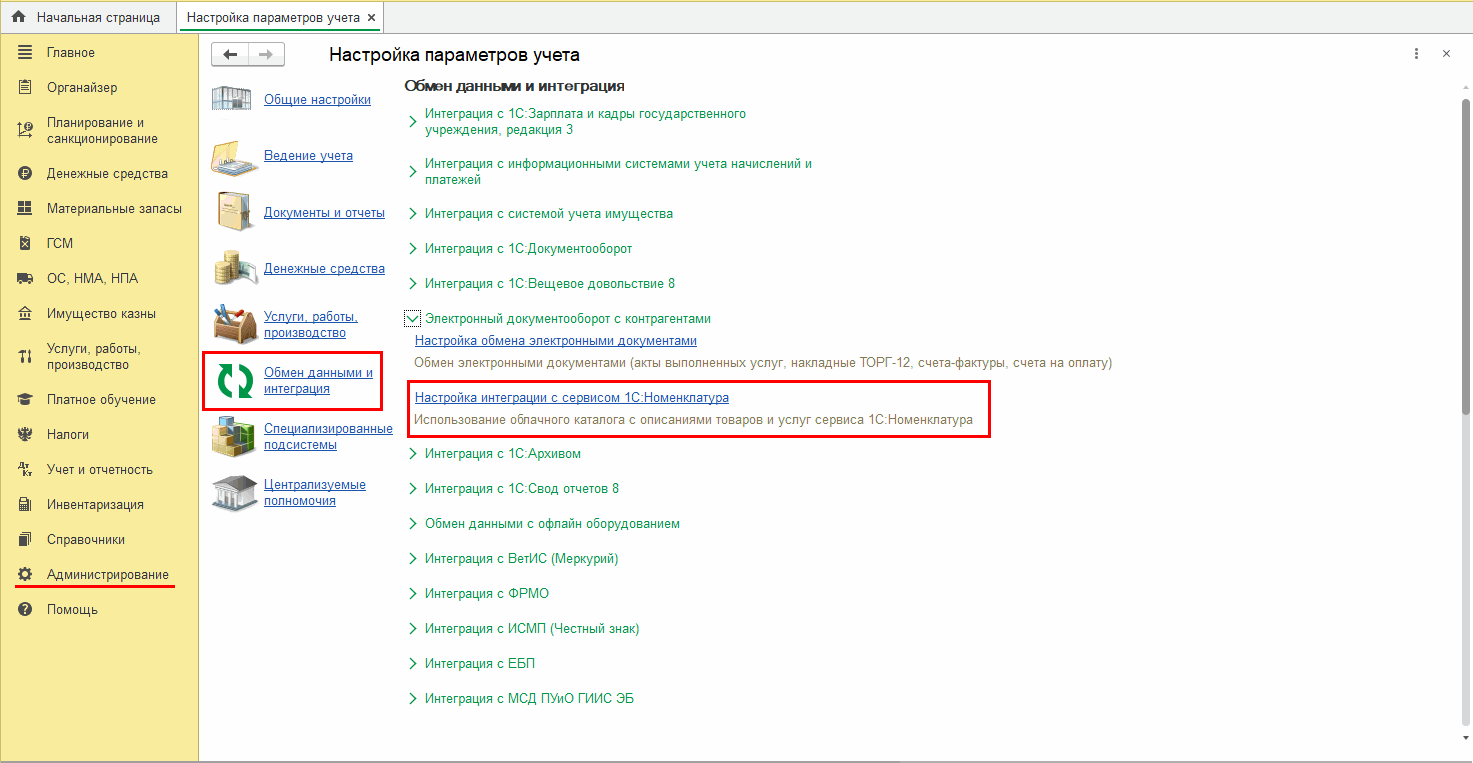The image size is (1473, 763).
Task: Collapse Электронный документооборот с контрагентами section
Action: (412, 319)
